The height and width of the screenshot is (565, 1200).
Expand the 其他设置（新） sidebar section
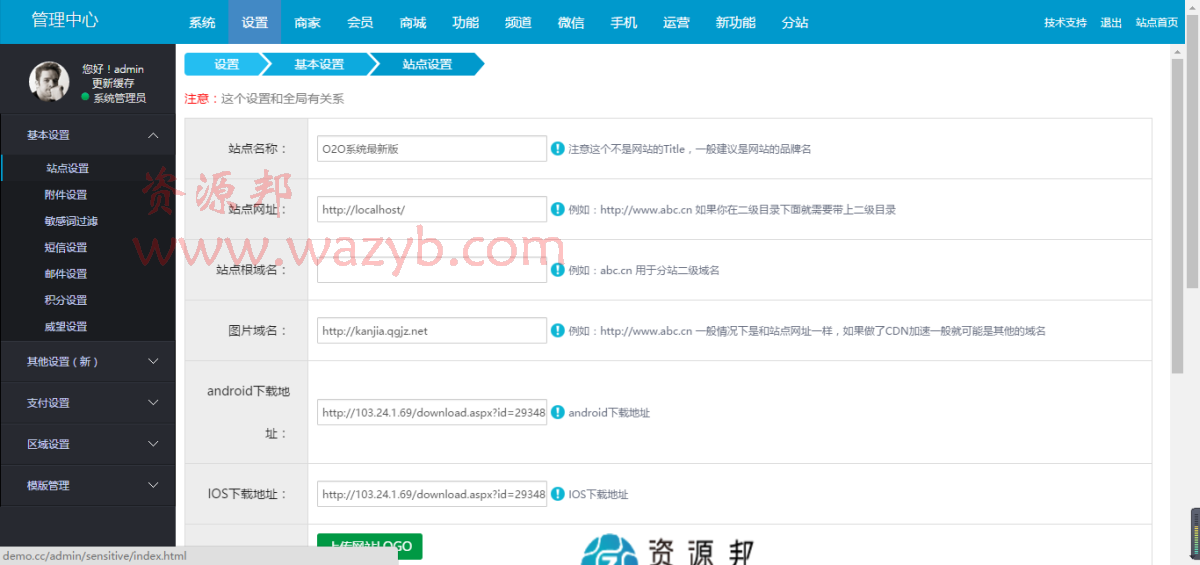pos(88,361)
